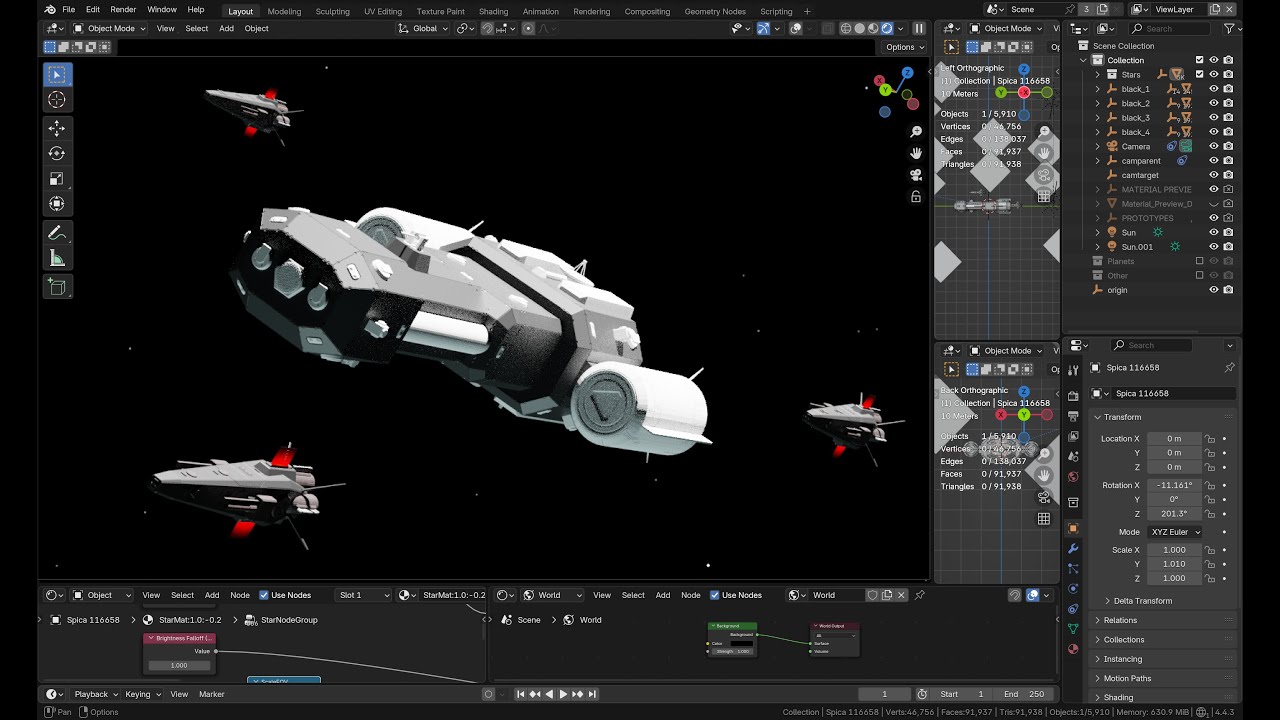Open the Object Data properties tab
This screenshot has height=720, width=1280.
[1073, 629]
